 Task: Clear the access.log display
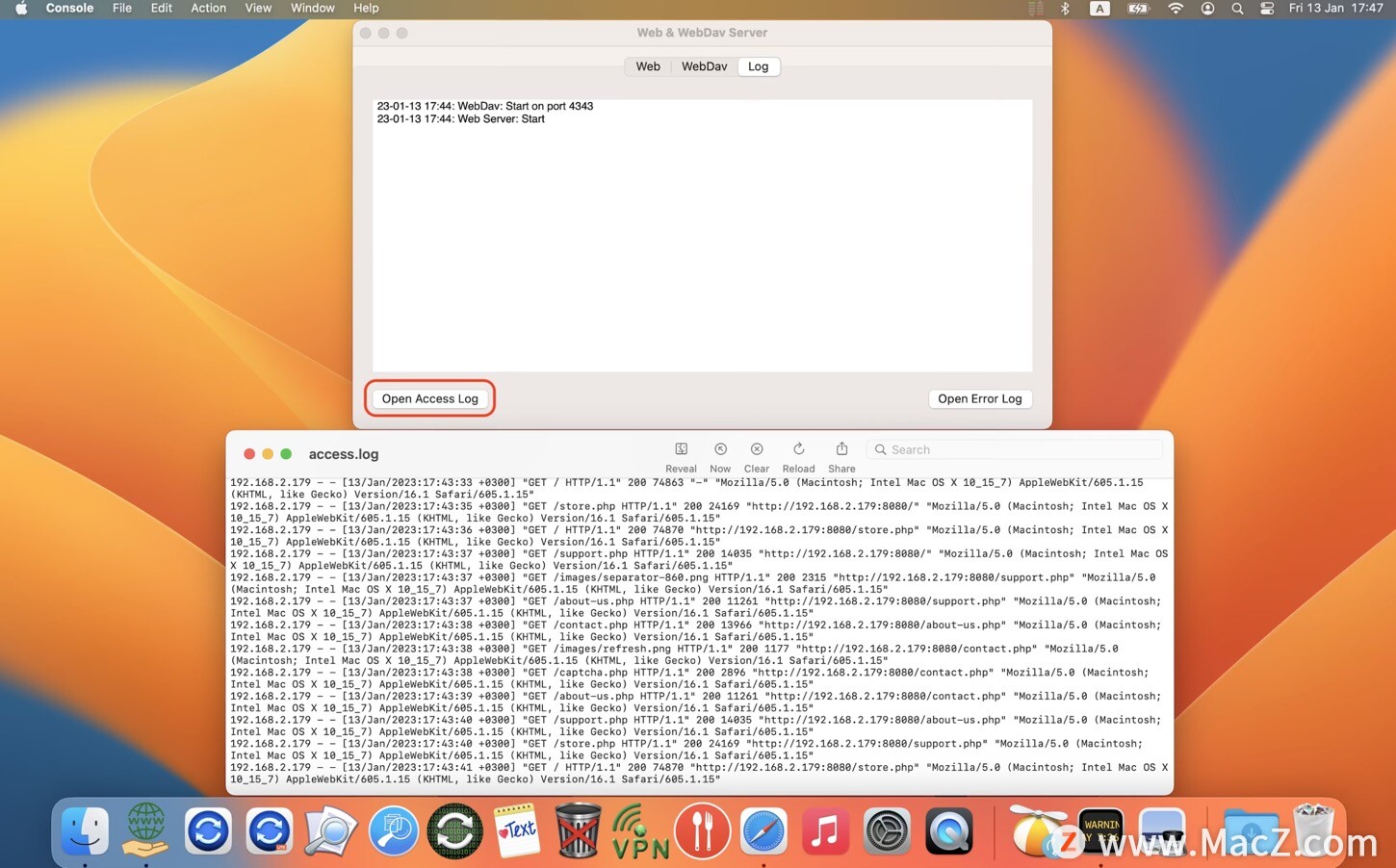click(757, 449)
